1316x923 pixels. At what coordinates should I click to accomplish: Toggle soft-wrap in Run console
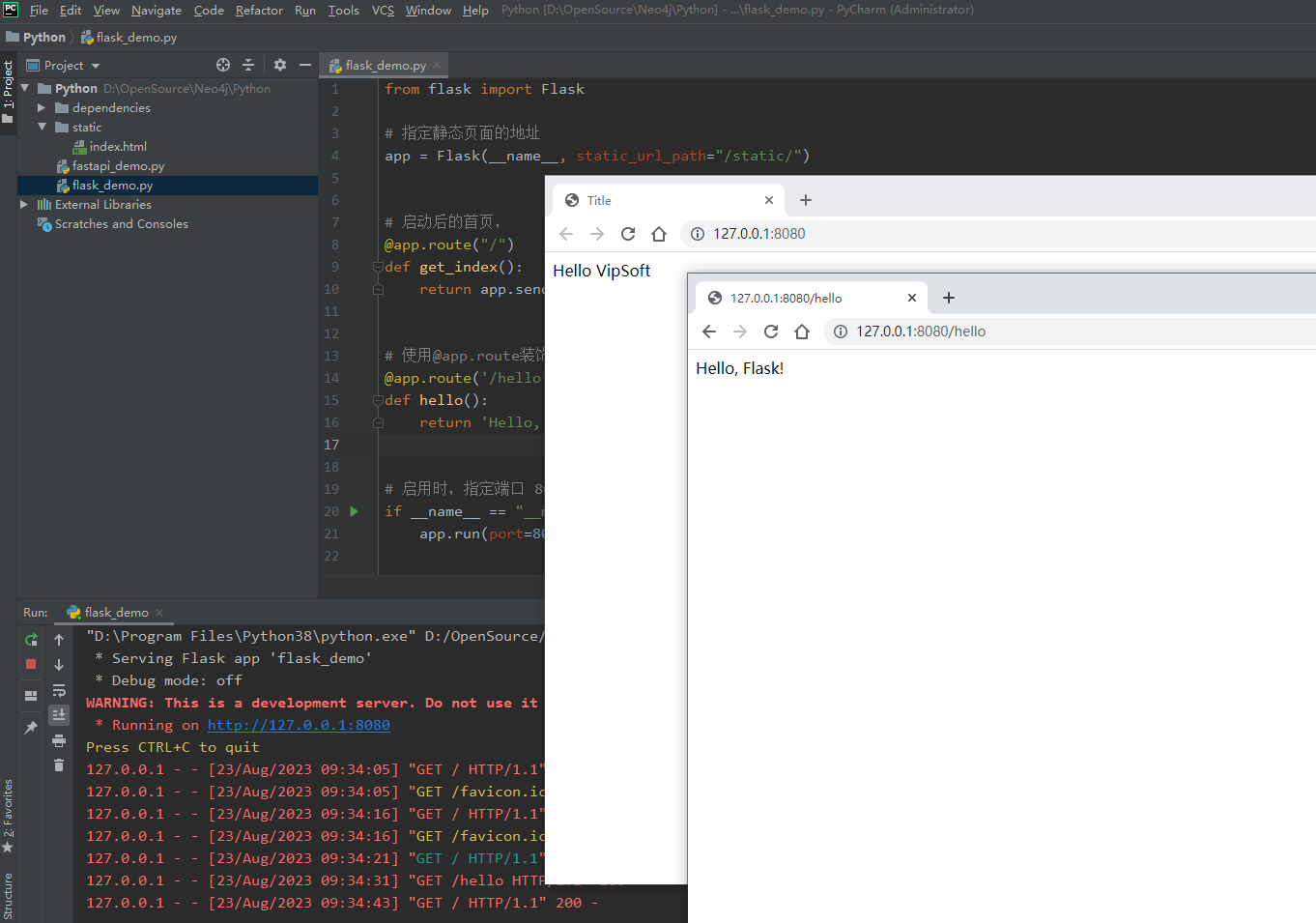[x=59, y=690]
